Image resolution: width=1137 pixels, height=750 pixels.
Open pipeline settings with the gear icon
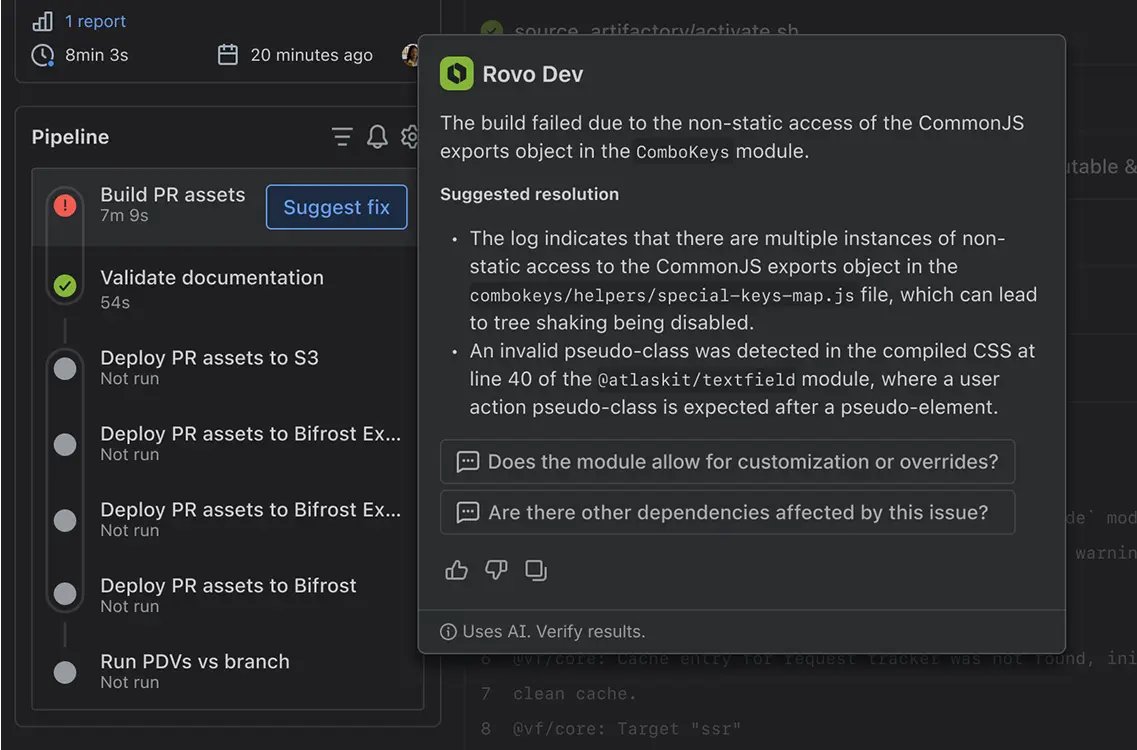click(410, 136)
